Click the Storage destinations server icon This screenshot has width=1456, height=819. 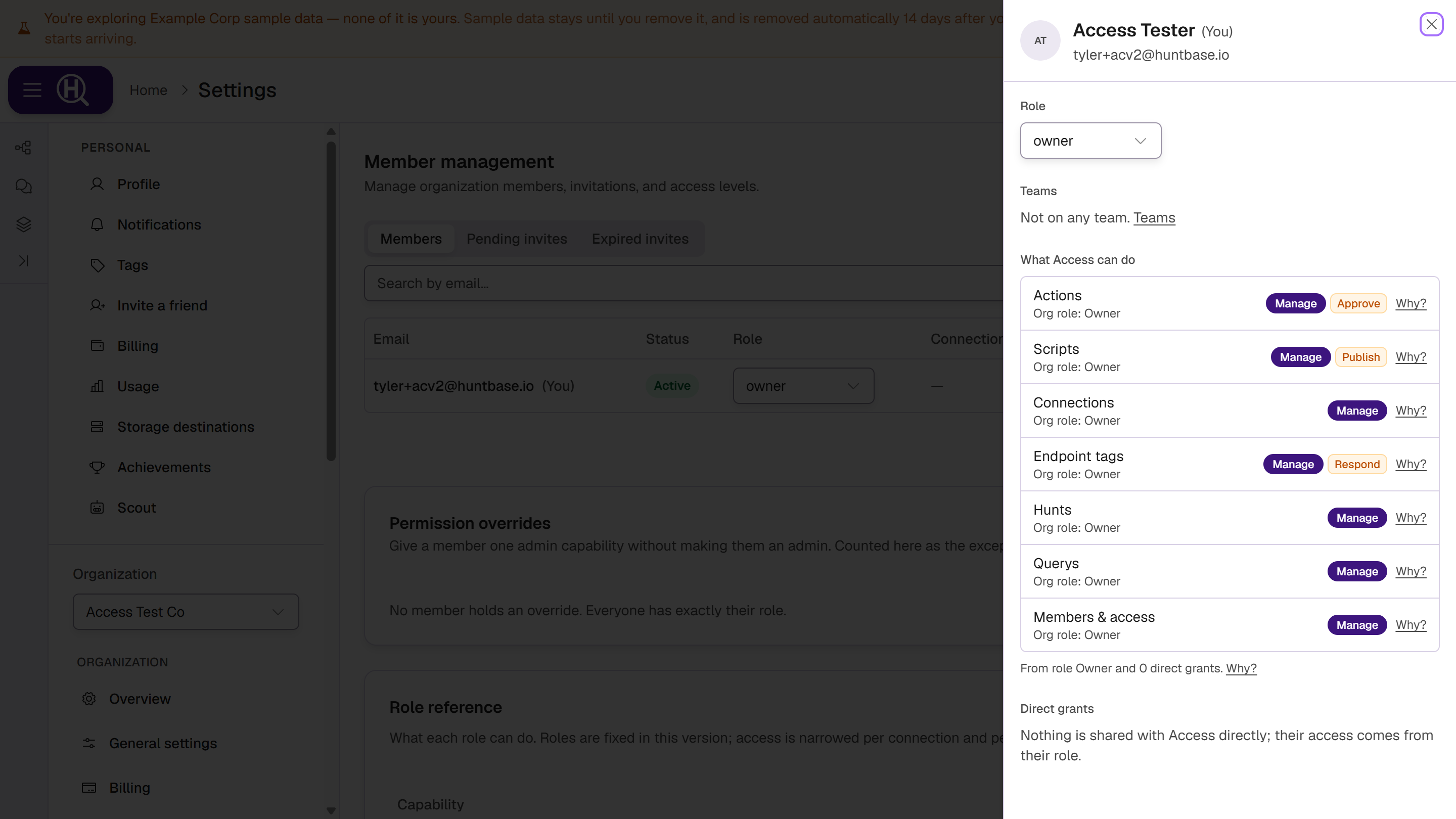point(97,427)
